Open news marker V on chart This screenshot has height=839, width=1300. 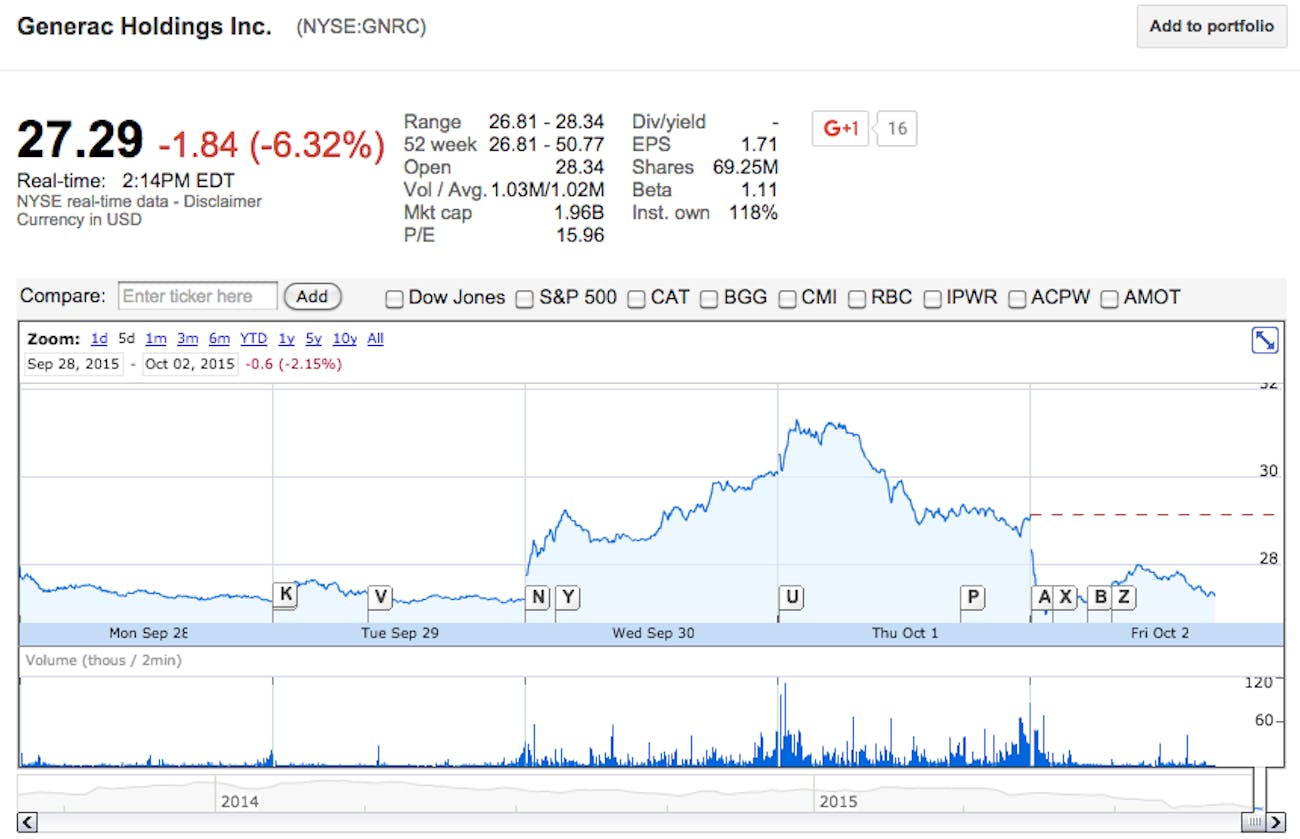tap(380, 598)
